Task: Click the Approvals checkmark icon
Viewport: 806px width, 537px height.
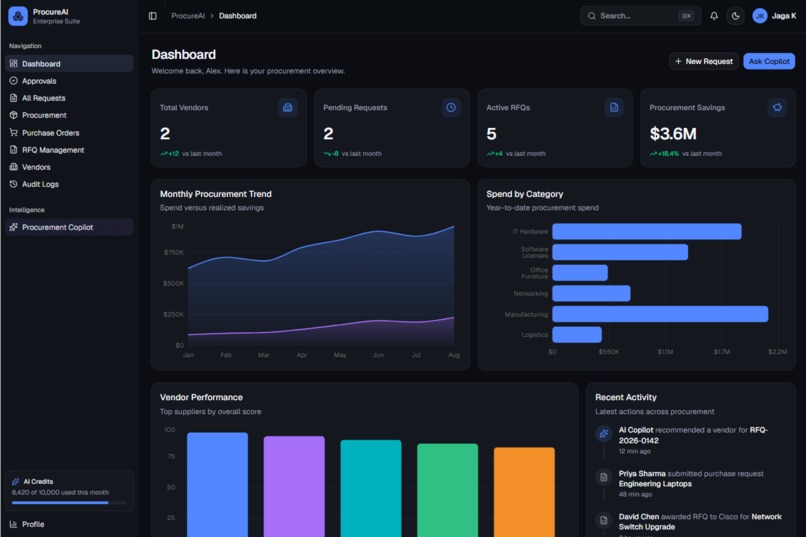Action: pyautogui.click(x=13, y=81)
